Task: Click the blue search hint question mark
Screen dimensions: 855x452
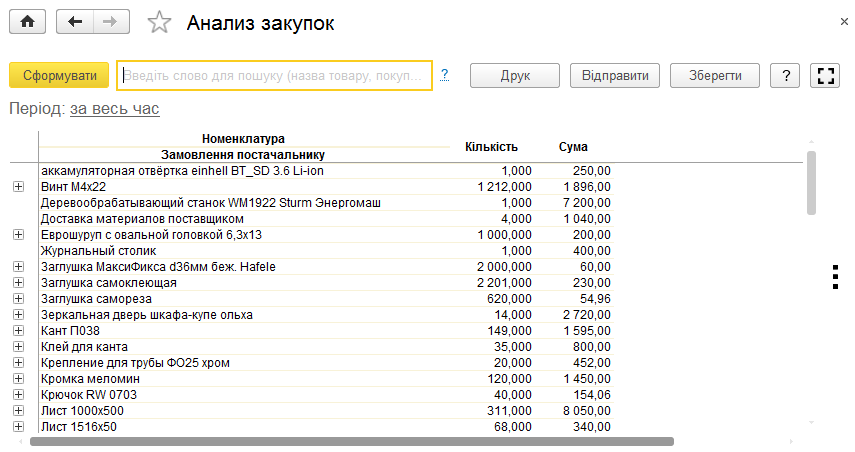Action: [444, 75]
